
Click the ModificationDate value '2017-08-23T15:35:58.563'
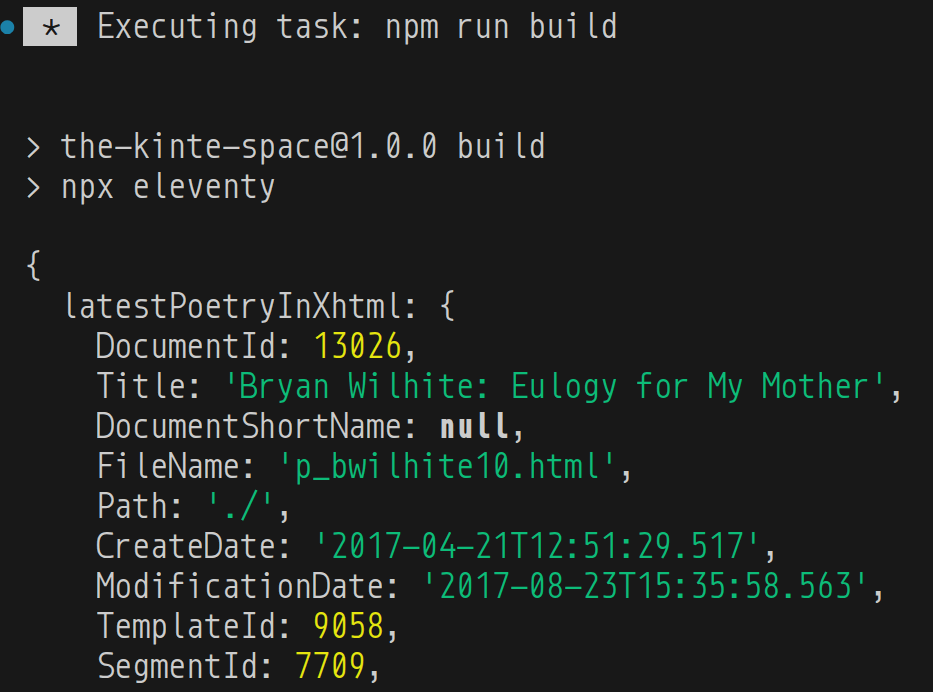645,586
